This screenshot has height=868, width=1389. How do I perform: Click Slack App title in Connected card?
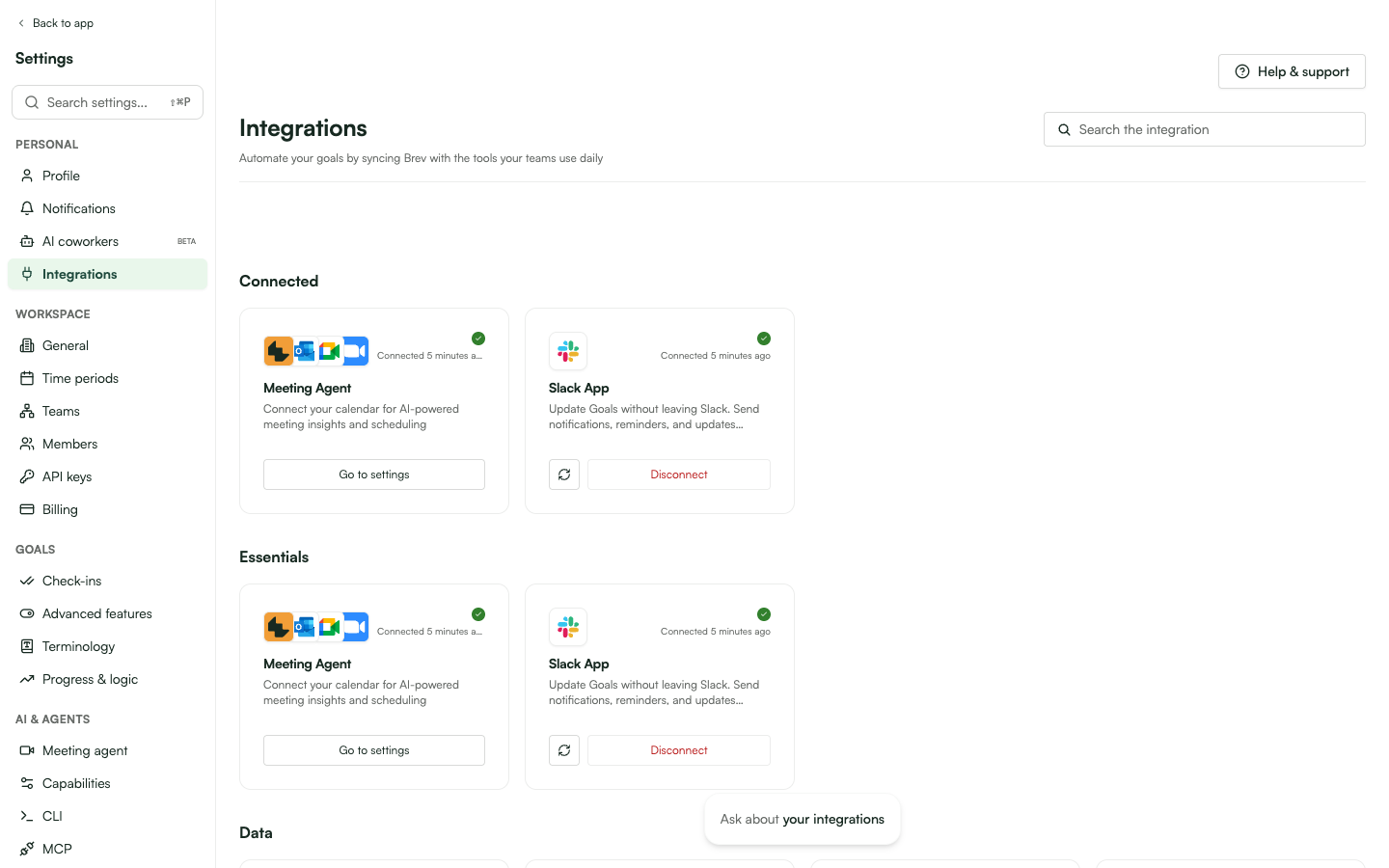click(579, 388)
